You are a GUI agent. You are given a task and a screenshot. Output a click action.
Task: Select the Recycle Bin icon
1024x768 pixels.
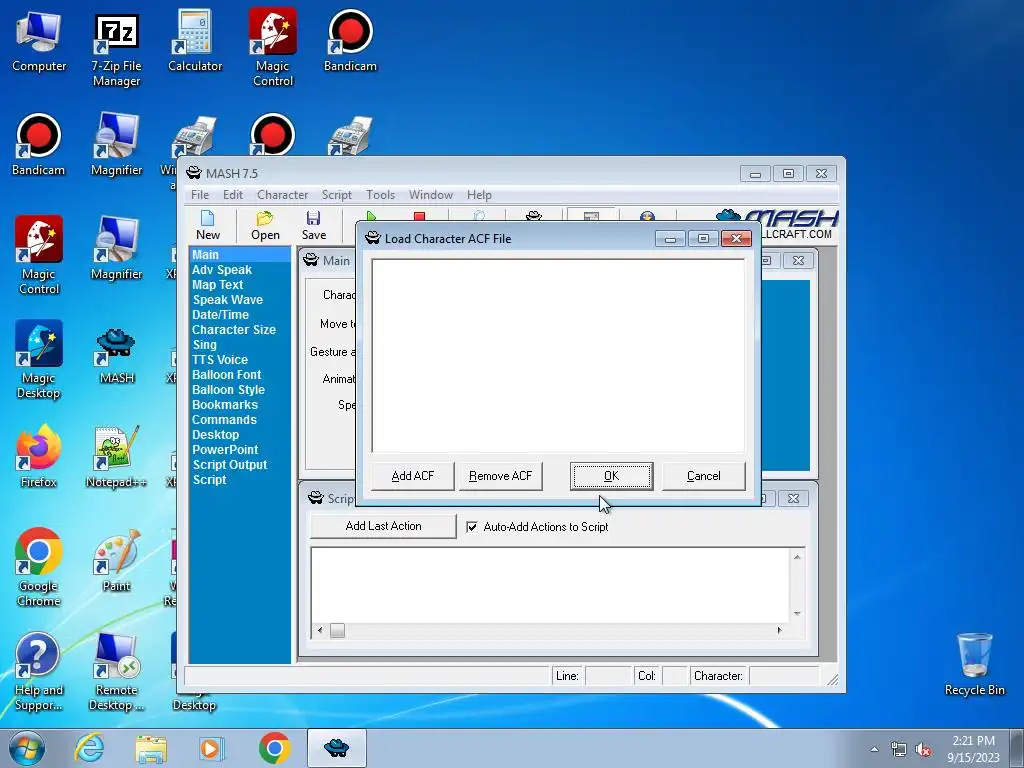click(974, 664)
